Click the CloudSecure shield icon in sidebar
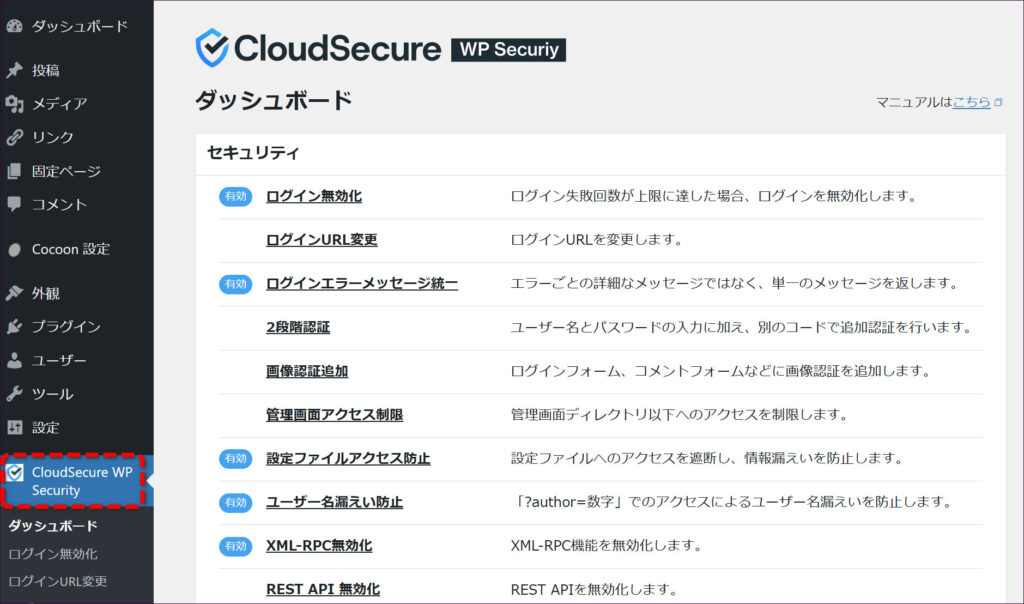Viewport: 1024px width, 604px height. (15, 473)
